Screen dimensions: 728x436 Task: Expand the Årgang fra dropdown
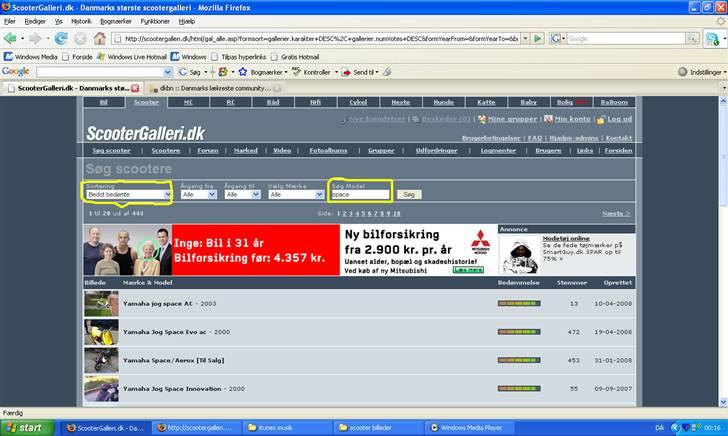pos(198,194)
